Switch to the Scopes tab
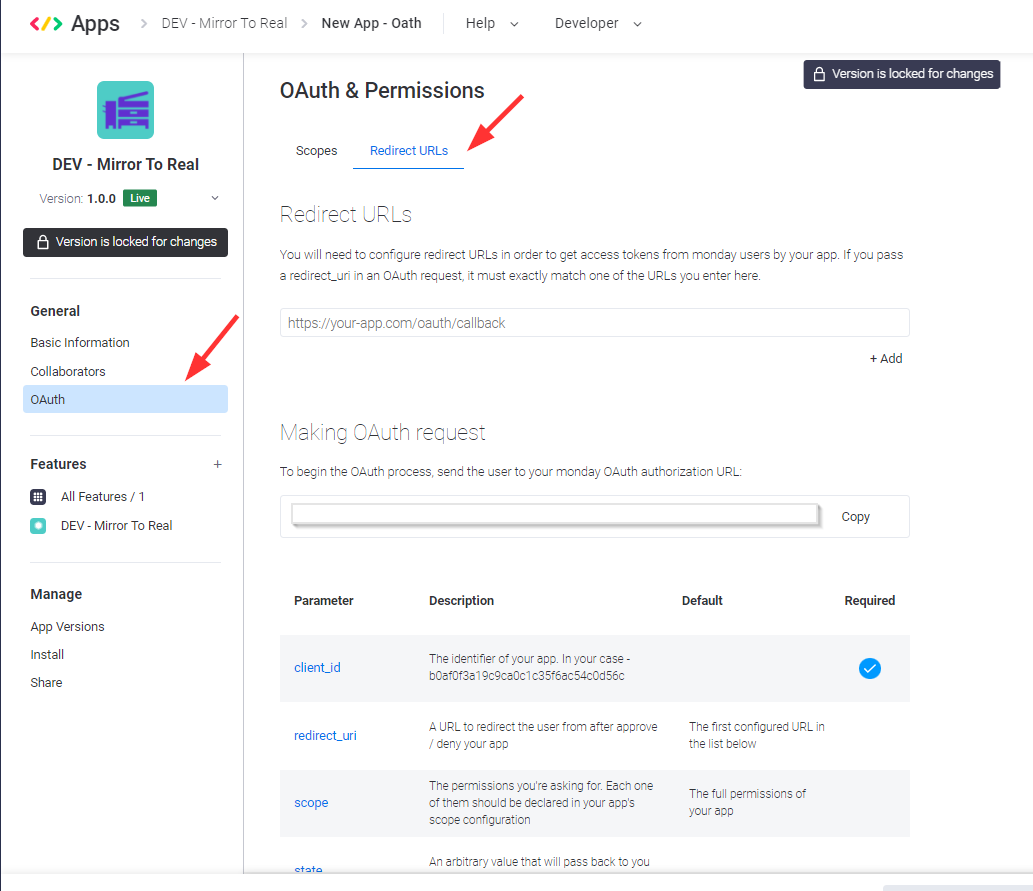Viewport: 1033px width, 891px height. (316, 151)
